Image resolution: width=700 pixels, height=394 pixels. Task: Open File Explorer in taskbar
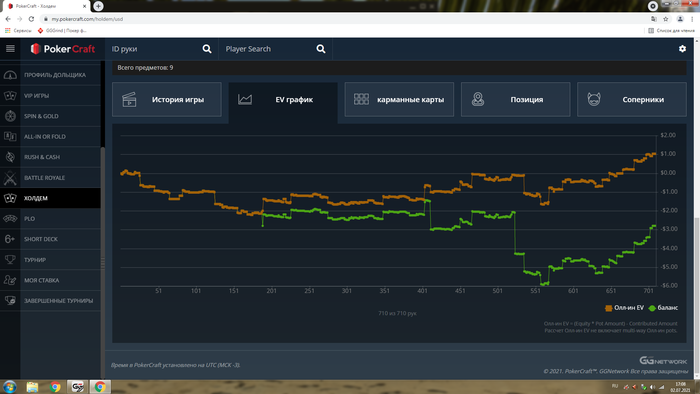[32, 386]
